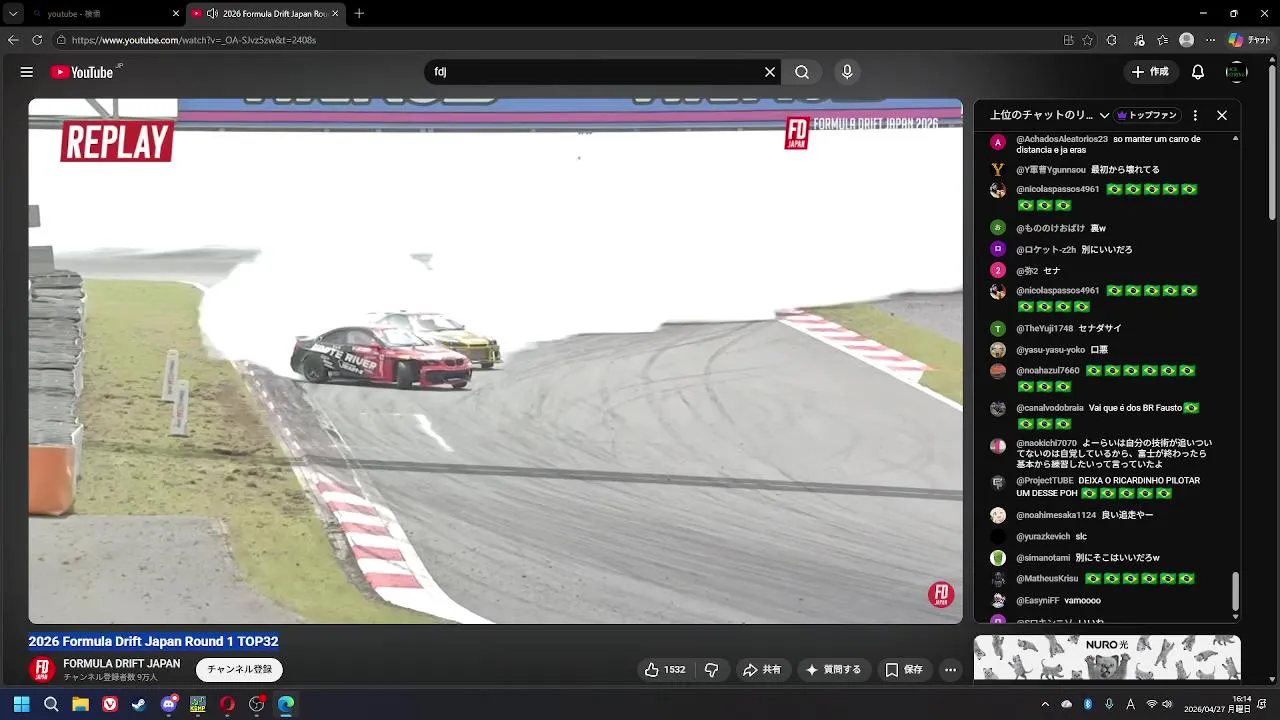Start voice search with microphone
Screen dimensions: 1280x720
click(x=847, y=72)
